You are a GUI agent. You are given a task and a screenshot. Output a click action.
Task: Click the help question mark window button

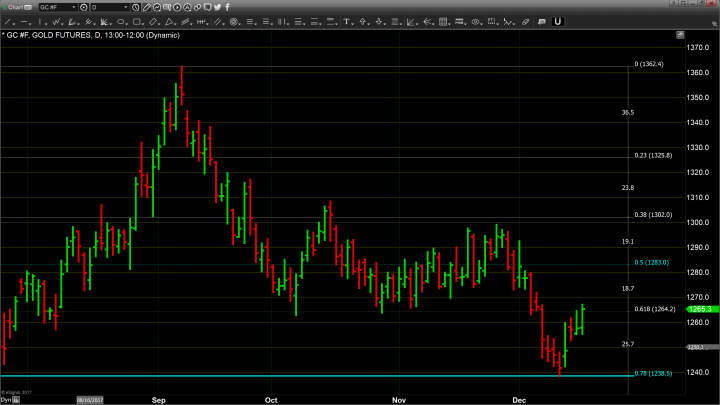pyautogui.click(x=673, y=3)
